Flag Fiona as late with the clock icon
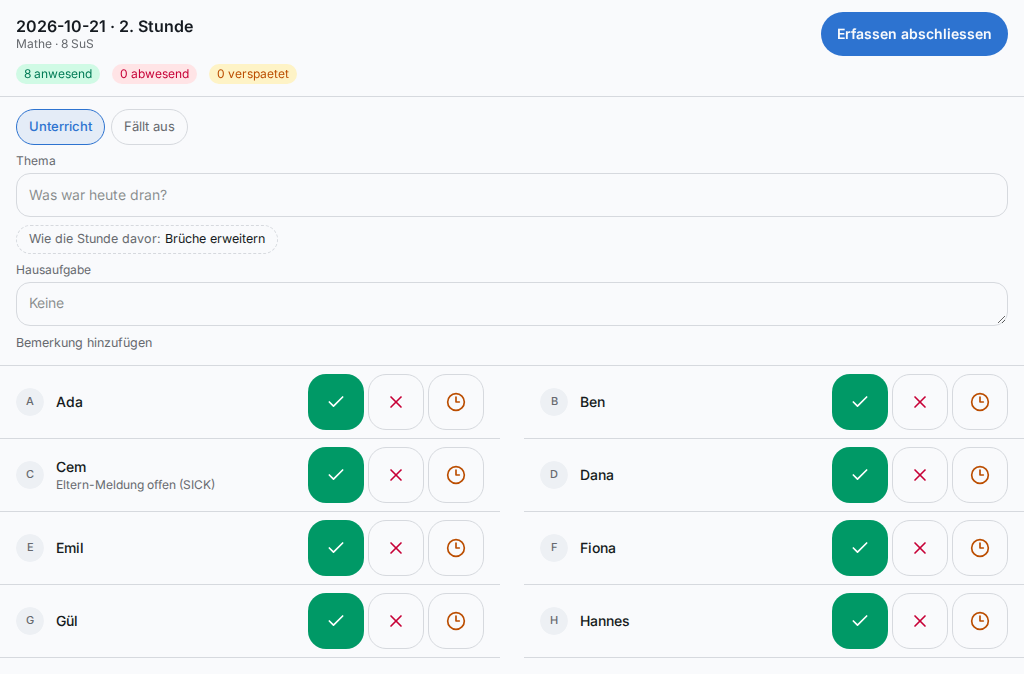Image resolution: width=1024 pixels, height=674 pixels. point(980,548)
